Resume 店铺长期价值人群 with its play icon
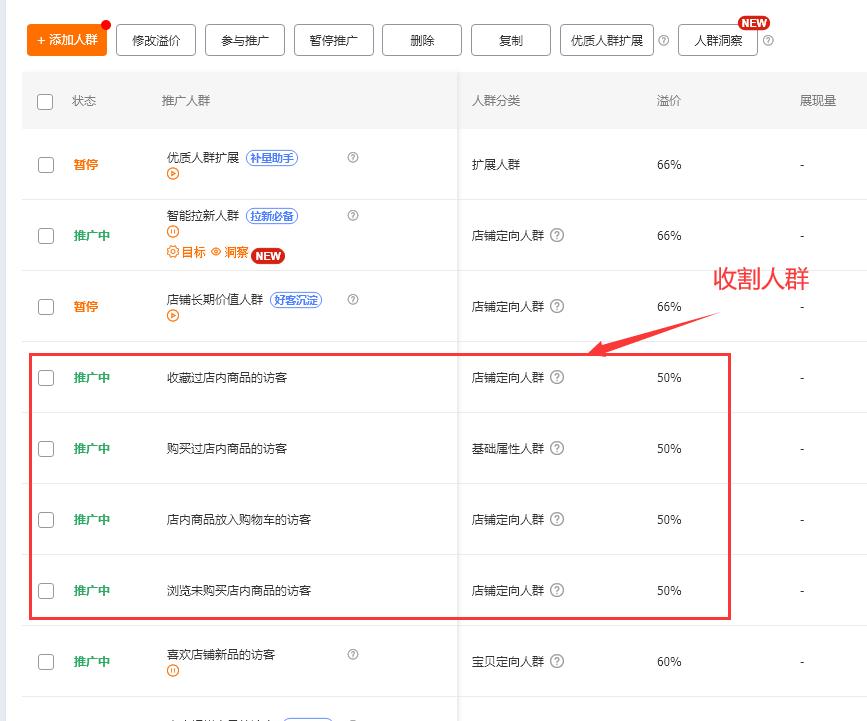The width and height of the screenshot is (867, 721). (x=172, y=315)
